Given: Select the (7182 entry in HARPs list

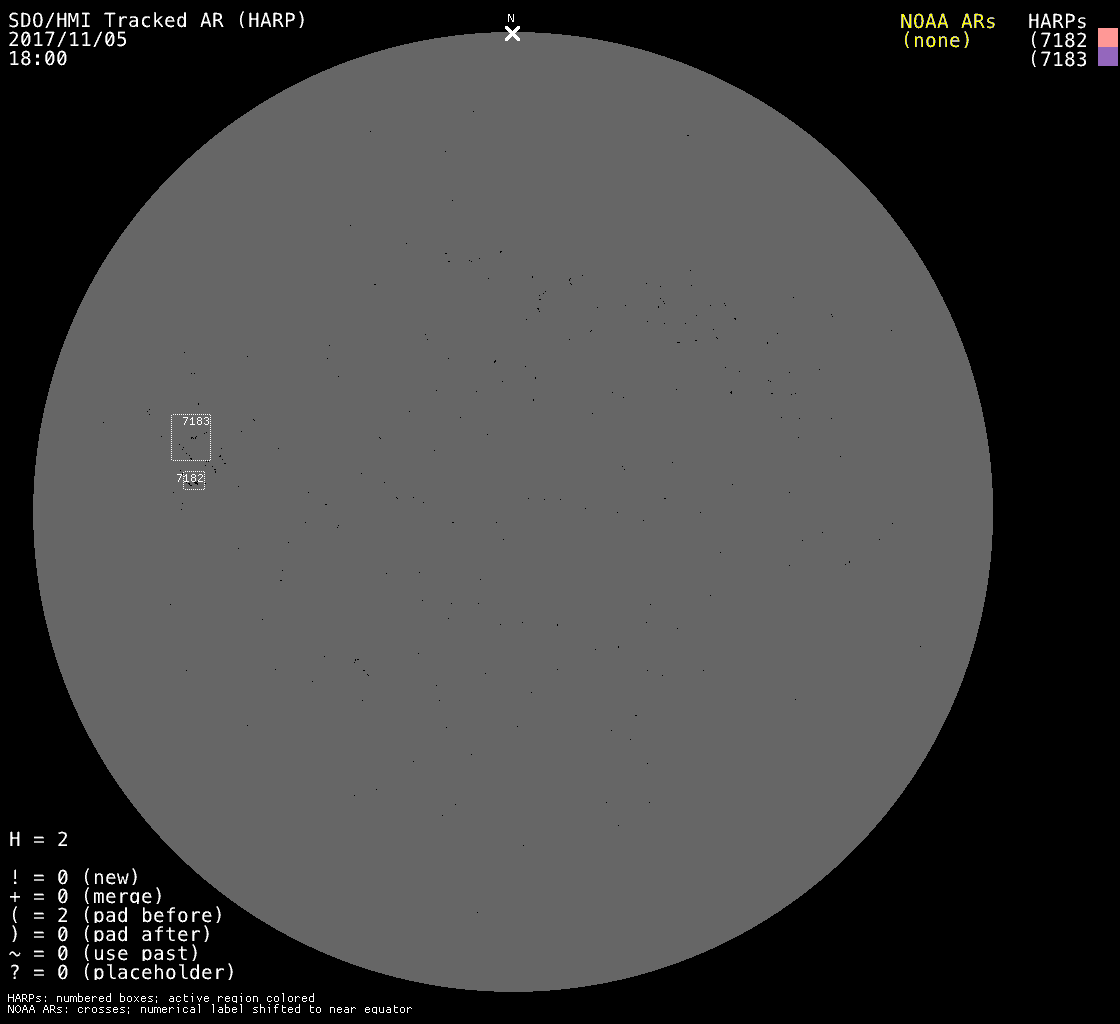Looking at the screenshot, I should [1058, 40].
